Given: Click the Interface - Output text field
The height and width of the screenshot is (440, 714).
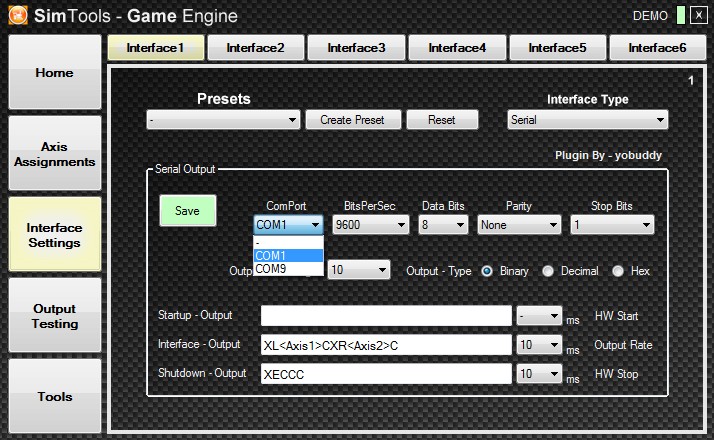Looking at the screenshot, I should (x=386, y=345).
